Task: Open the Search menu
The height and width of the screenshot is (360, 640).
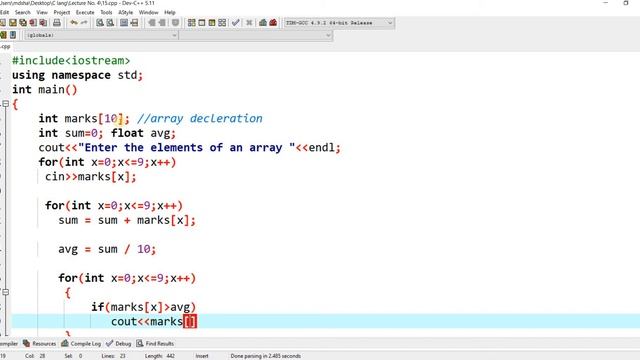Action: click(x=23, y=12)
